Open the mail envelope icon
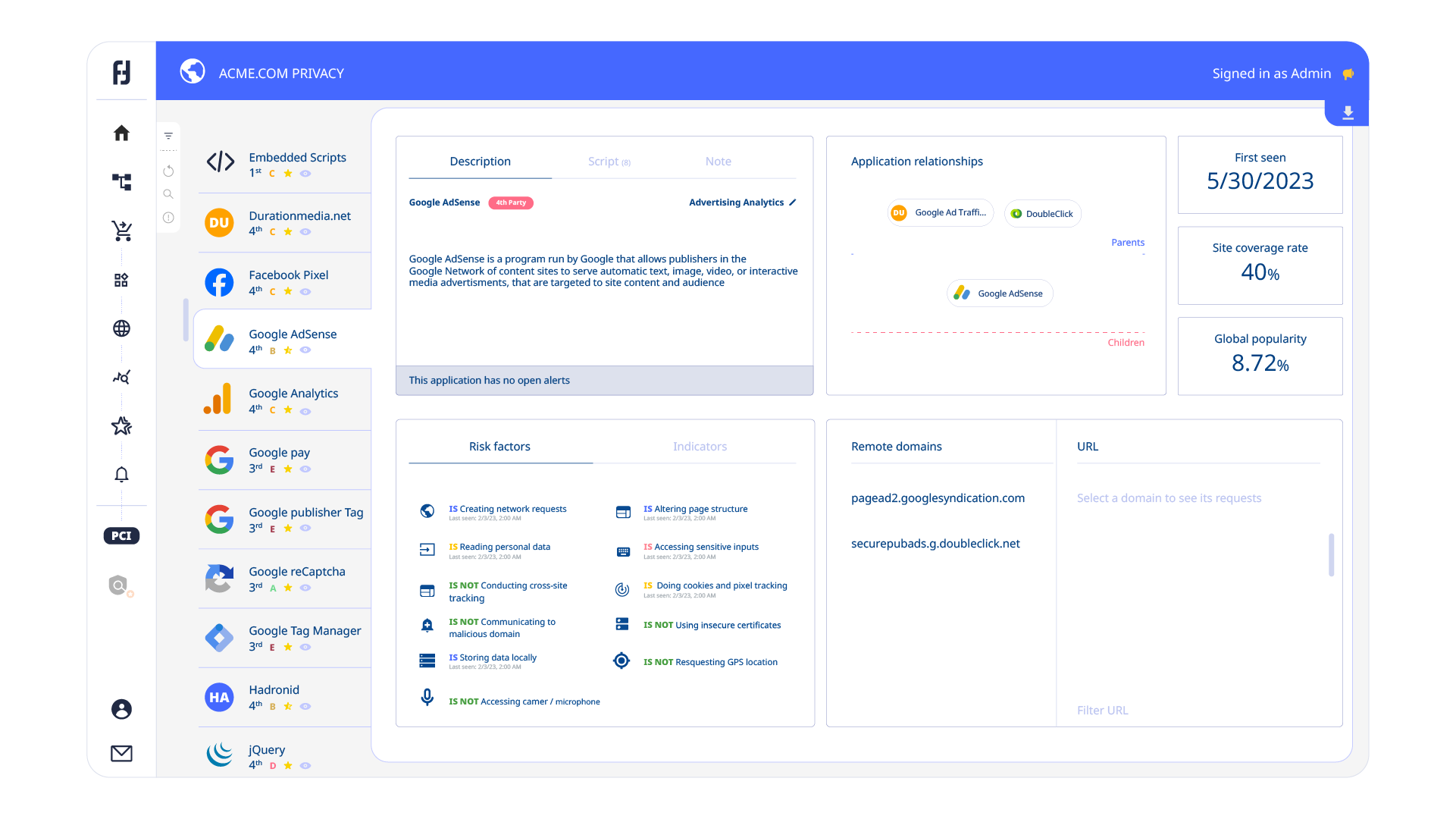 click(x=121, y=753)
